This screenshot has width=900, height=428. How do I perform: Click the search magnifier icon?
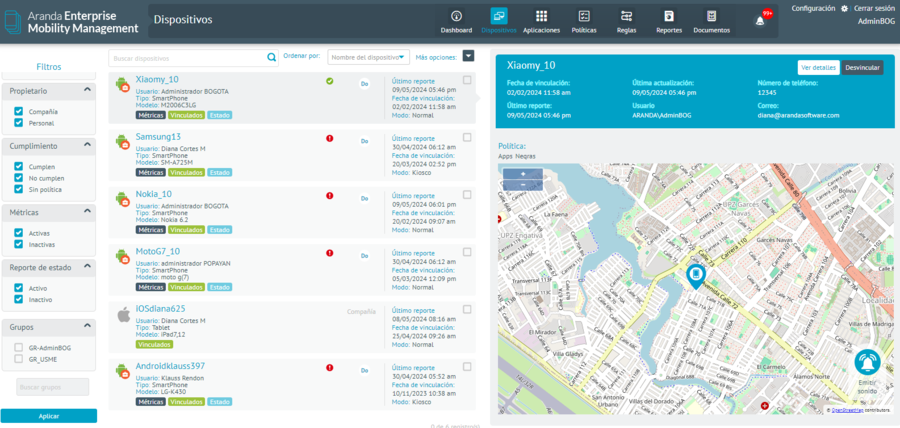pyautogui.click(x=271, y=57)
